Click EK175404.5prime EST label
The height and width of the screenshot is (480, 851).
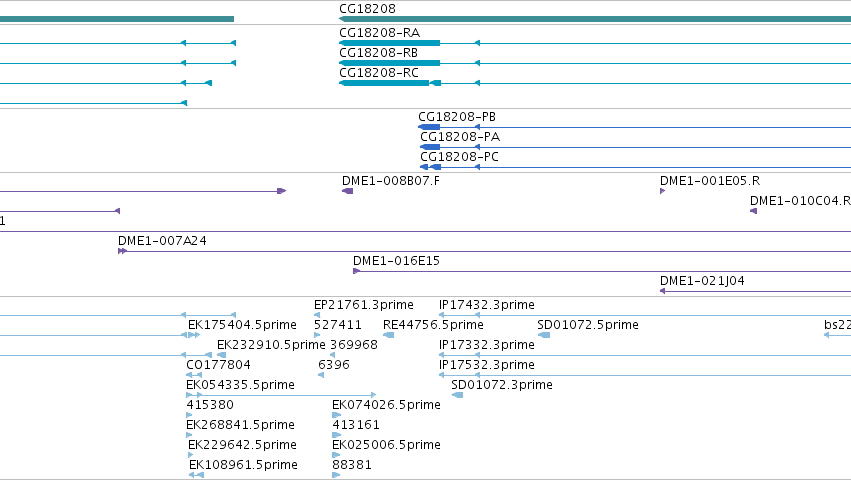[242, 325]
